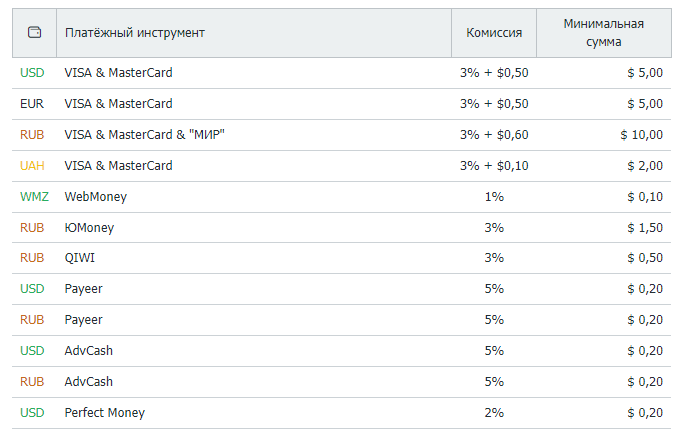Click the wallet icon in table header
Viewport: 691px width, 438px height.
coord(34,33)
